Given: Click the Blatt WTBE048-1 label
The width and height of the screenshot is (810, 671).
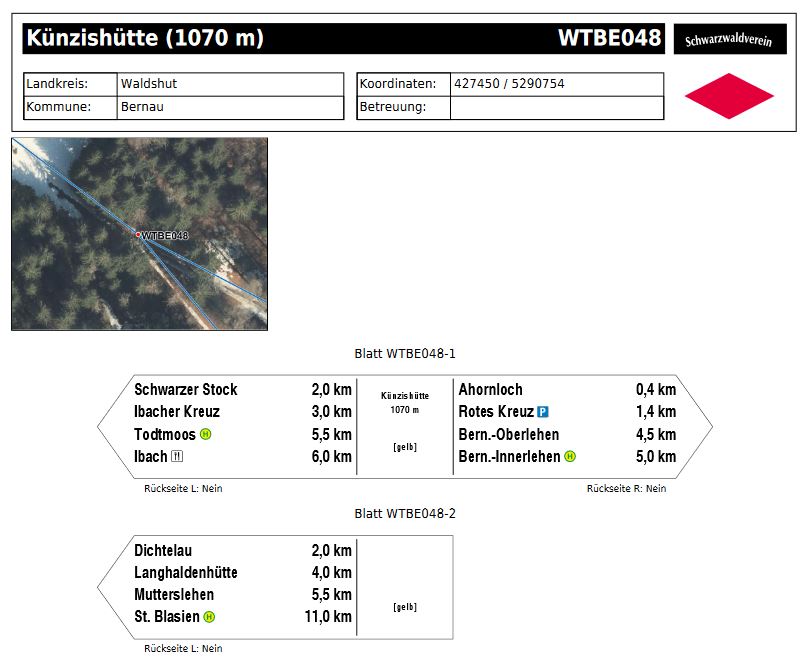Looking at the screenshot, I should coord(405,354).
